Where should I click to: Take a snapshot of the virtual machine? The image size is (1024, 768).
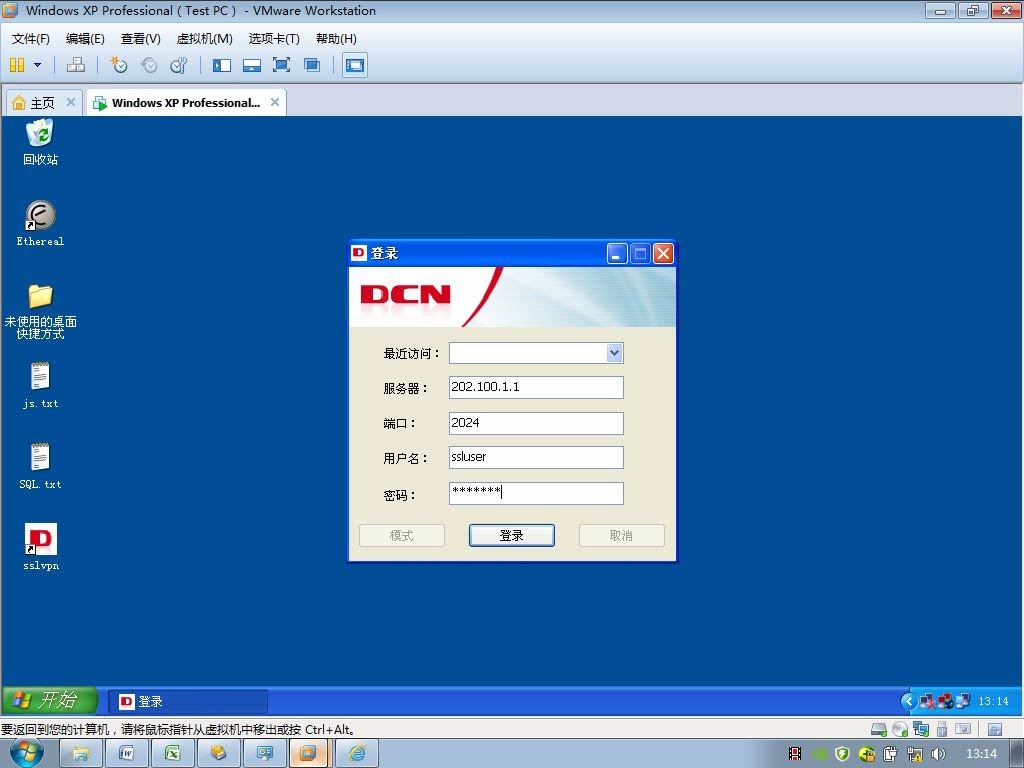point(118,65)
